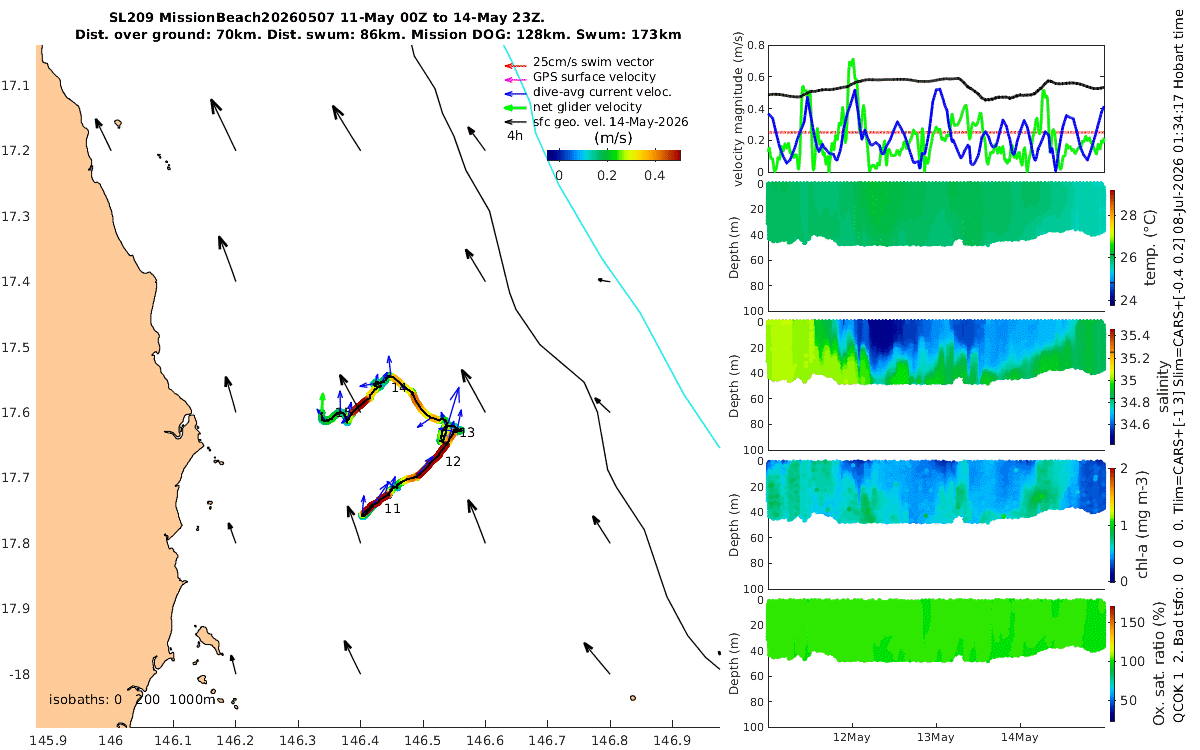This screenshot has width=1200, height=750.
Task: Click the '(m/s)' velocity colorbar unit label
Action: coord(613,137)
